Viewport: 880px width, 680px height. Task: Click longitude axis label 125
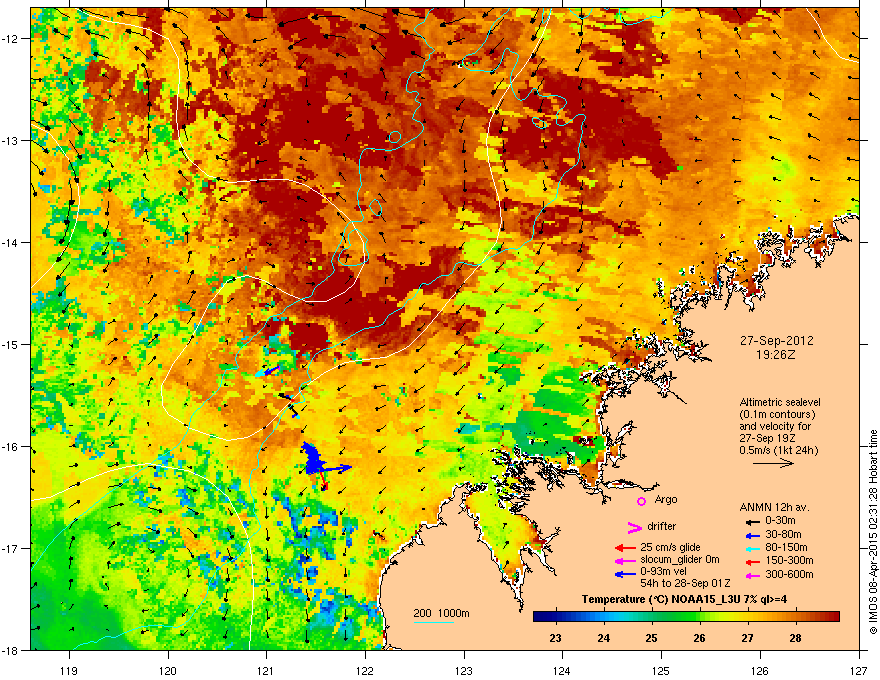(662, 670)
